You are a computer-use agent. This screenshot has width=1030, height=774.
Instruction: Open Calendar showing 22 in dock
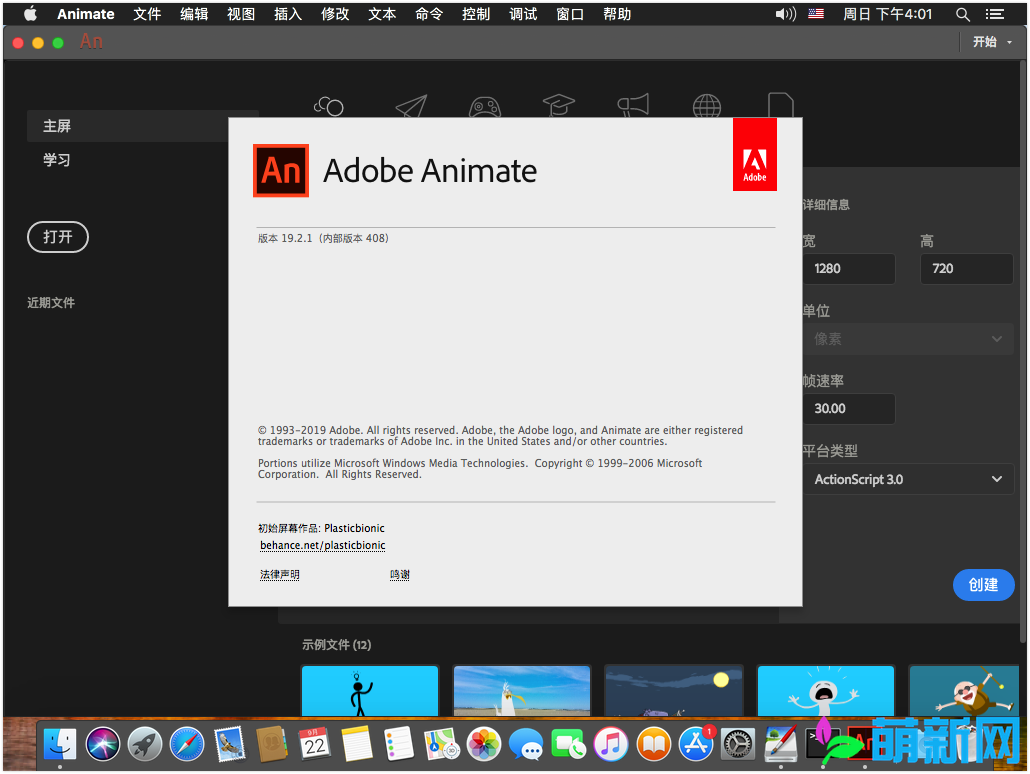point(315,744)
